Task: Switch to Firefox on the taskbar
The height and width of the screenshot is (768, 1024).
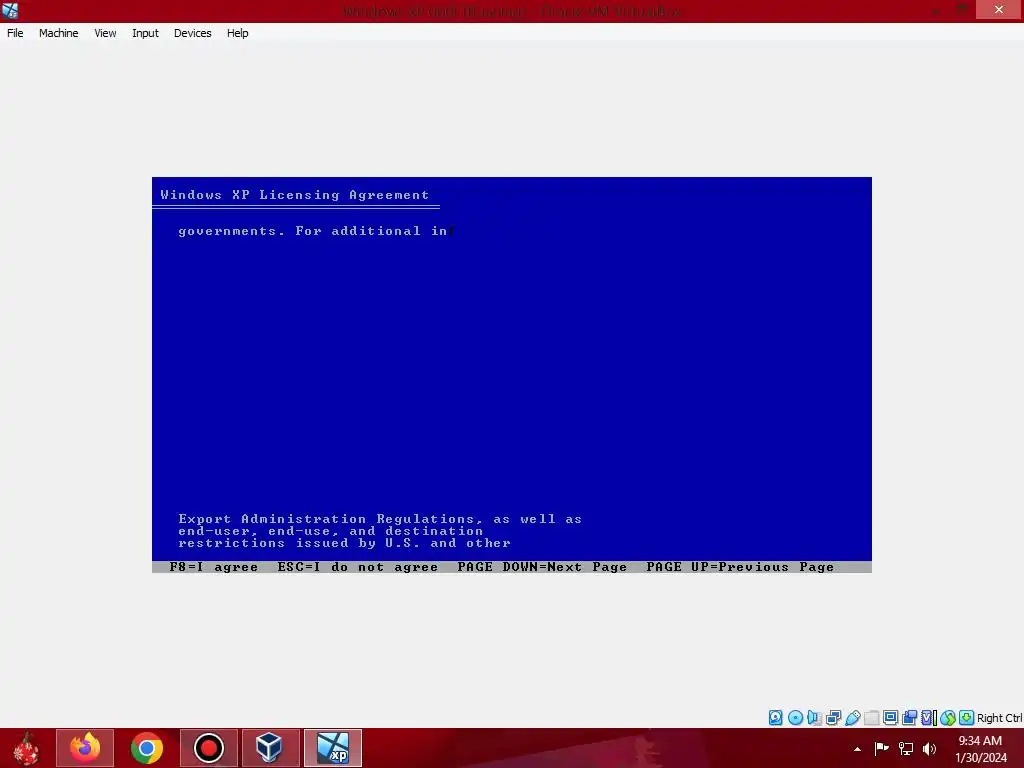Action: coord(85,748)
